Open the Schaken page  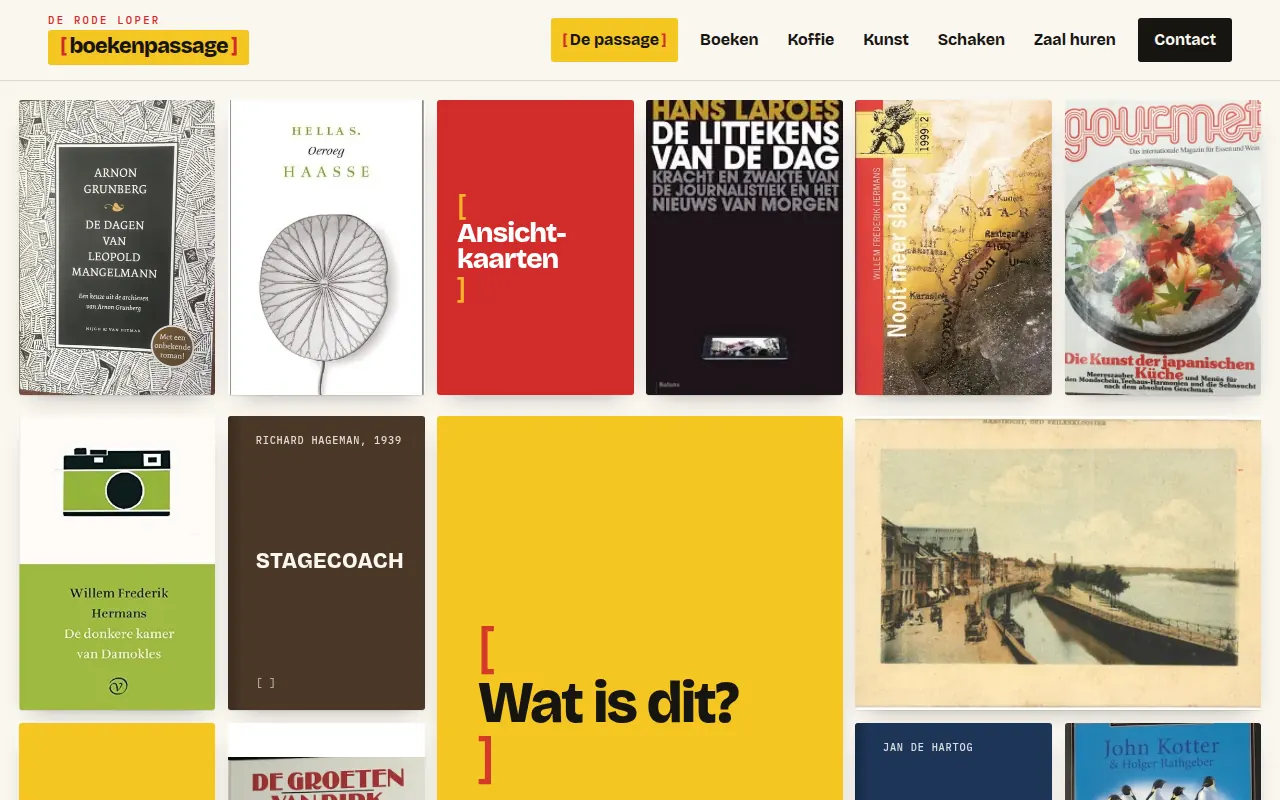[971, 40]
